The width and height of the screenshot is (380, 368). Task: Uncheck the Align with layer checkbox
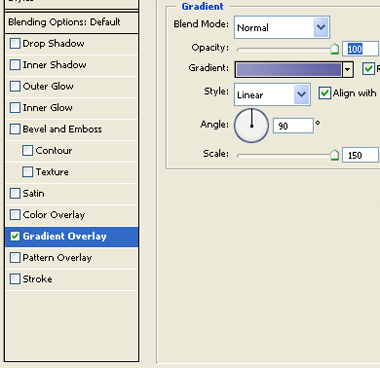(x=325, y=93)
